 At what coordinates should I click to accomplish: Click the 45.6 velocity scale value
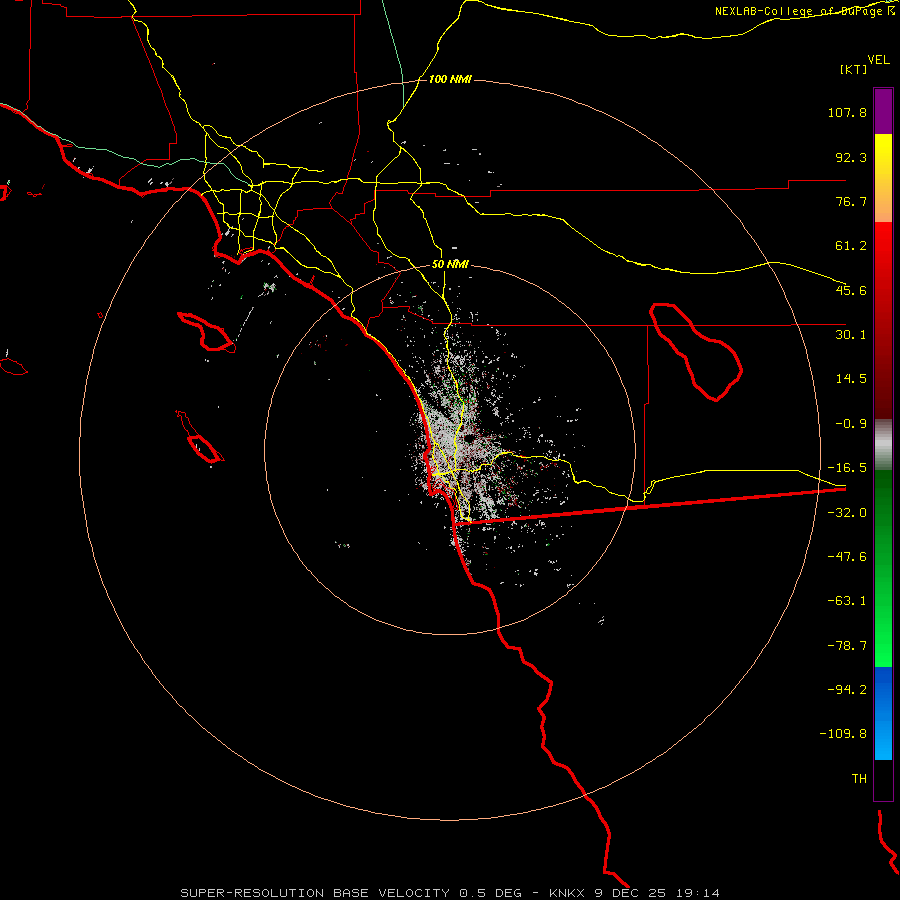pyautogui.click(x=851, y=290)
